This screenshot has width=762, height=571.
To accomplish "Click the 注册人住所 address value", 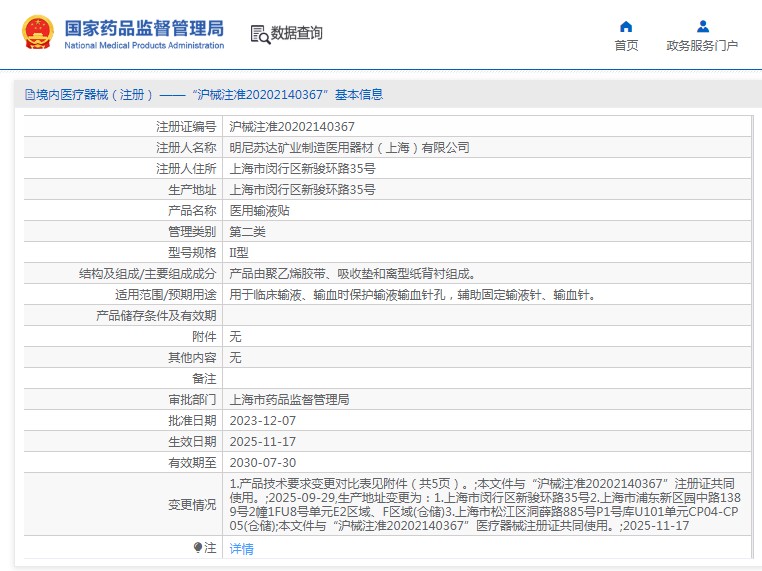I will tap(302, 169).
